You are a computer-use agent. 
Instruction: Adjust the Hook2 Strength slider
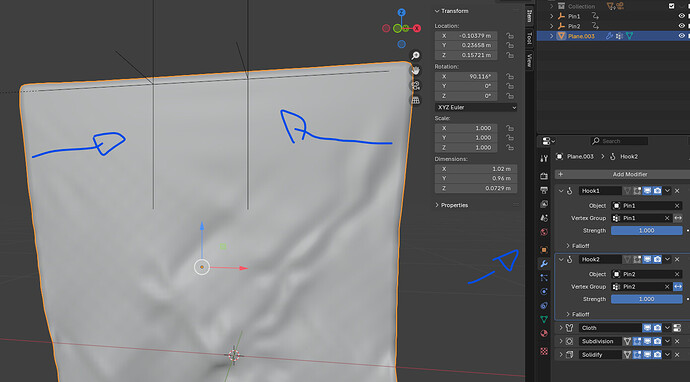coord(646,299)
